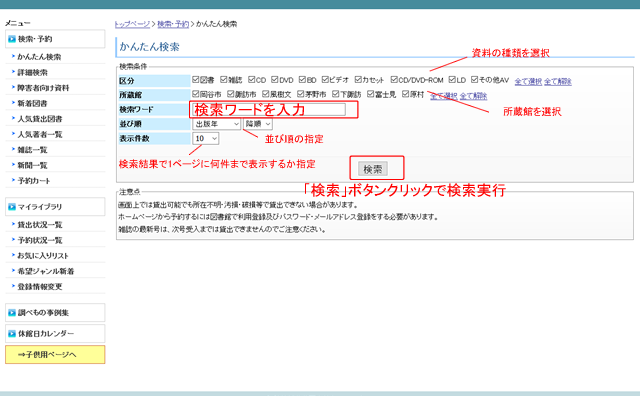The image size is (640, 396).
Task: Open 新聞一覧 in the side menu
Action: (x=33, y=165)
